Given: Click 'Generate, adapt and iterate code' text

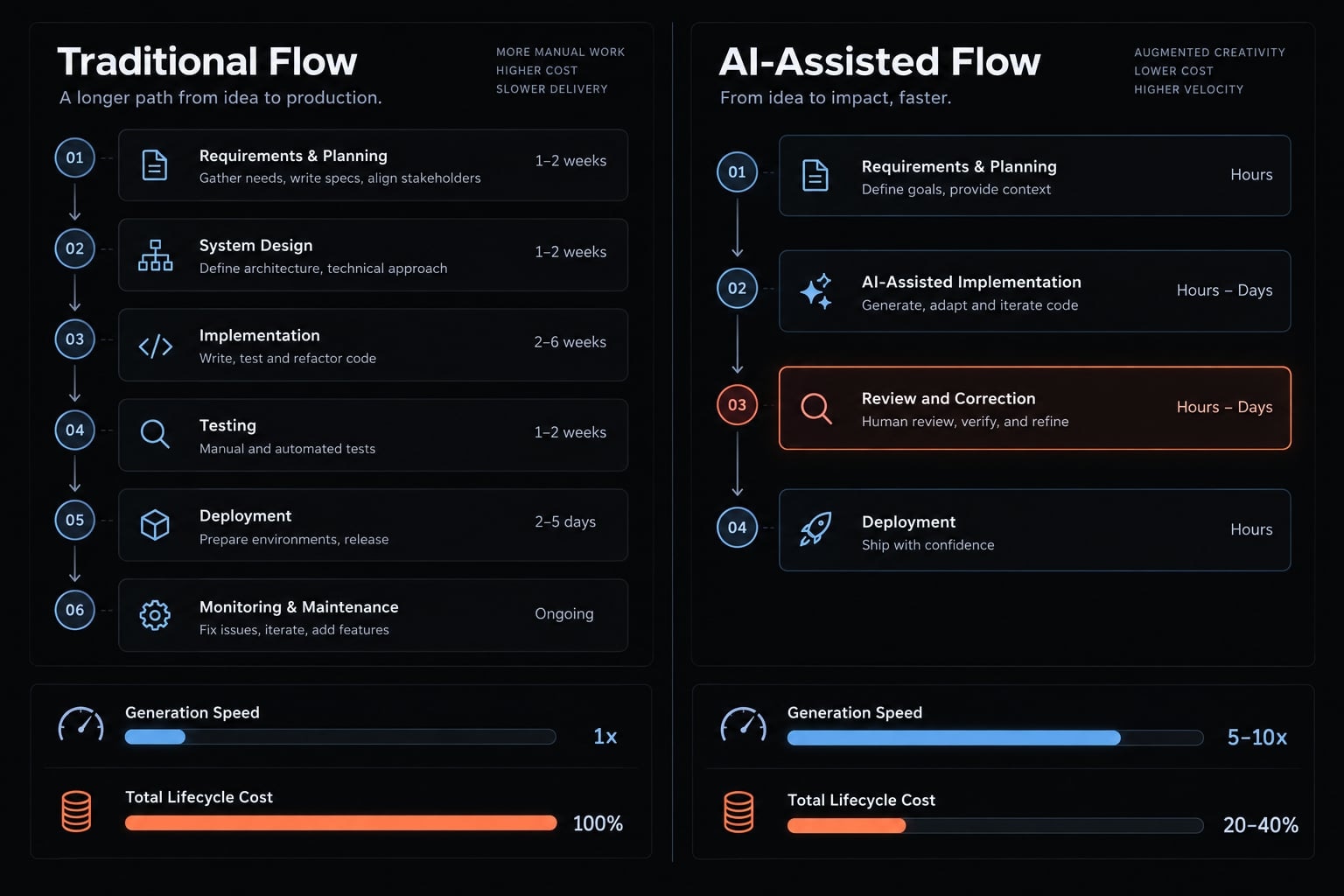Looking at the screenshot, I should [x=969, y=305].
